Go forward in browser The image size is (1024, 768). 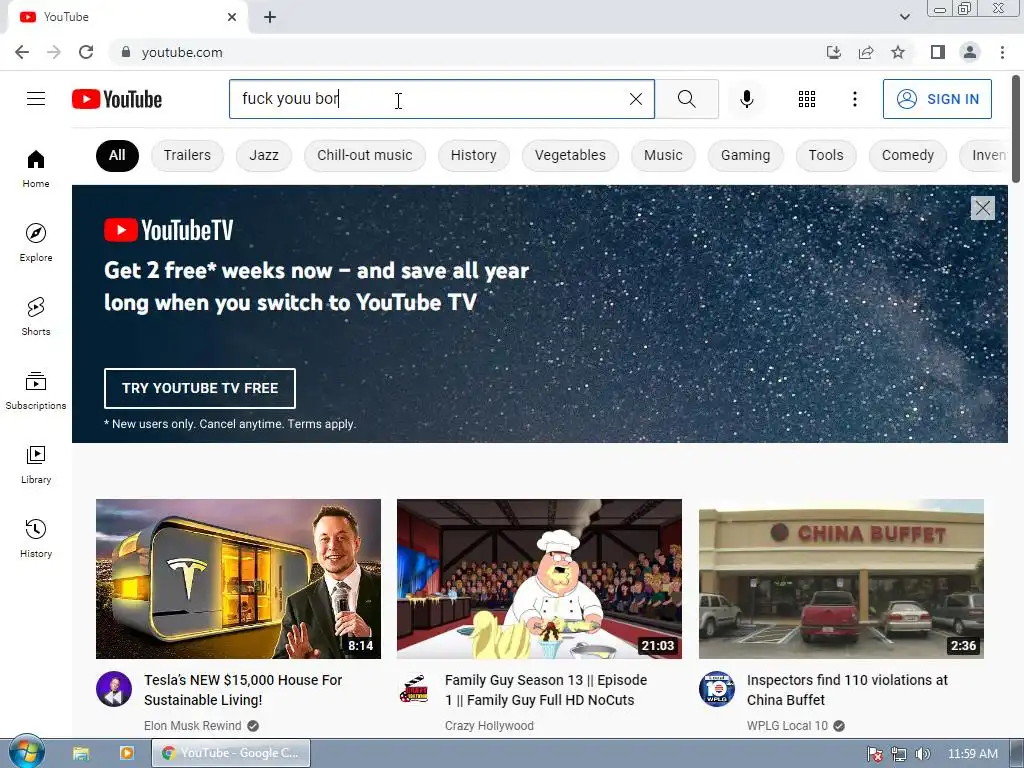pos(54,52)
